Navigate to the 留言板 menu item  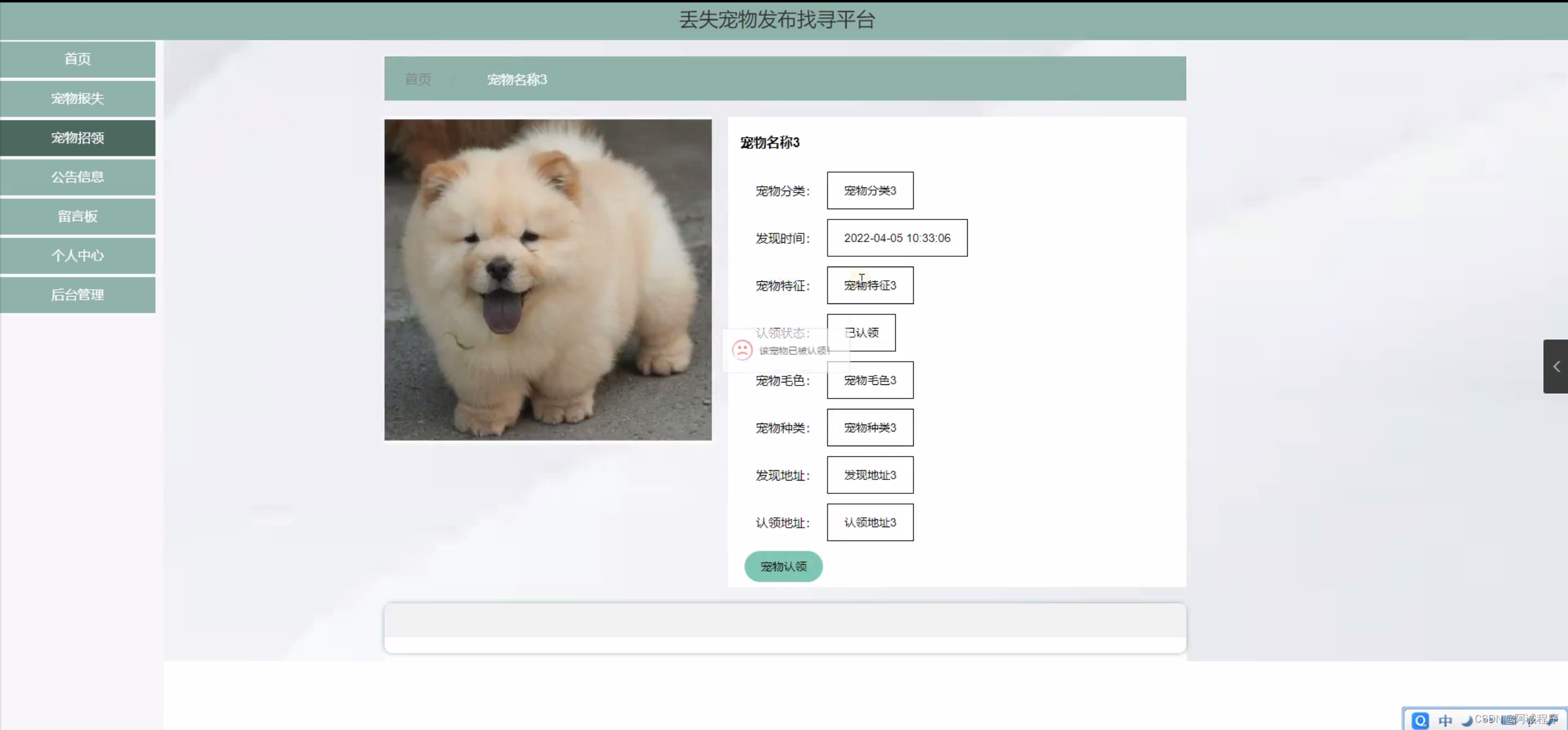point(78,216)
